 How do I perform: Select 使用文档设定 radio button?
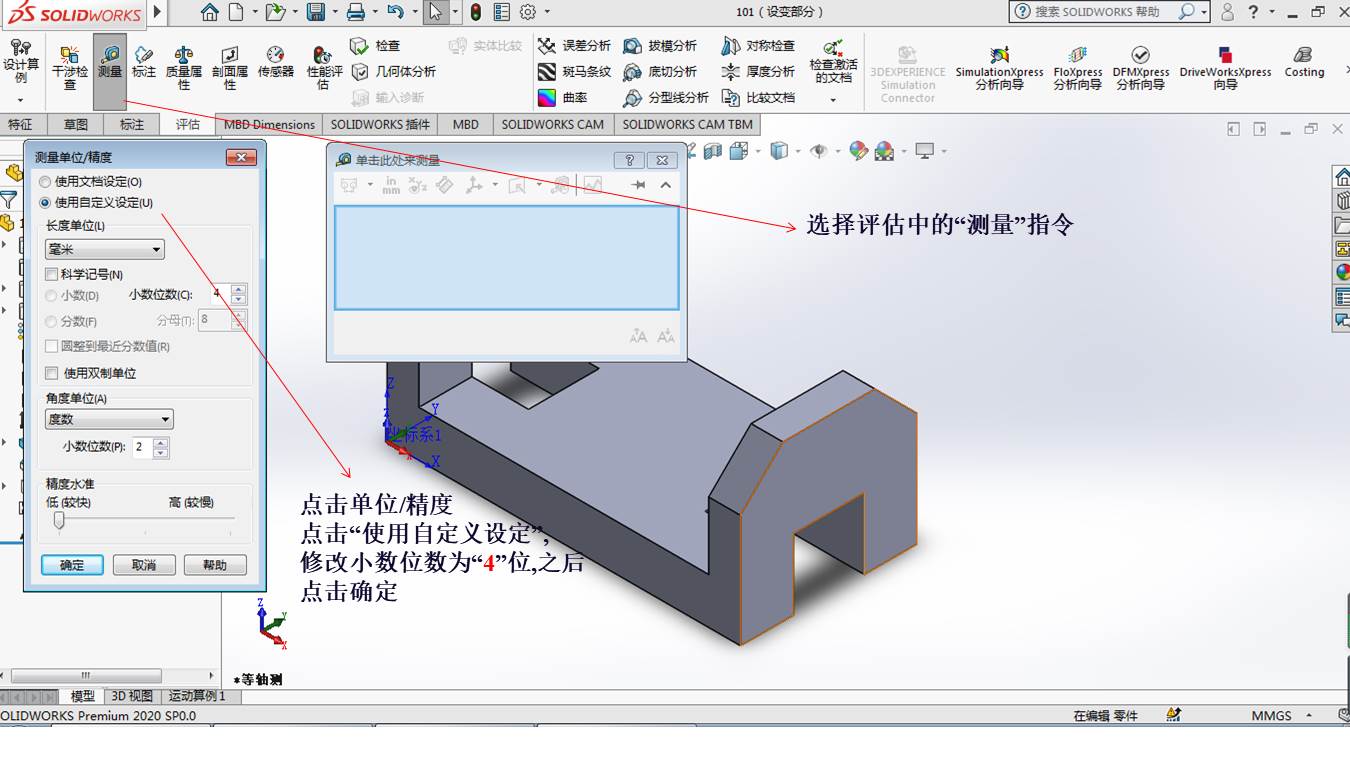click(44, 182)
